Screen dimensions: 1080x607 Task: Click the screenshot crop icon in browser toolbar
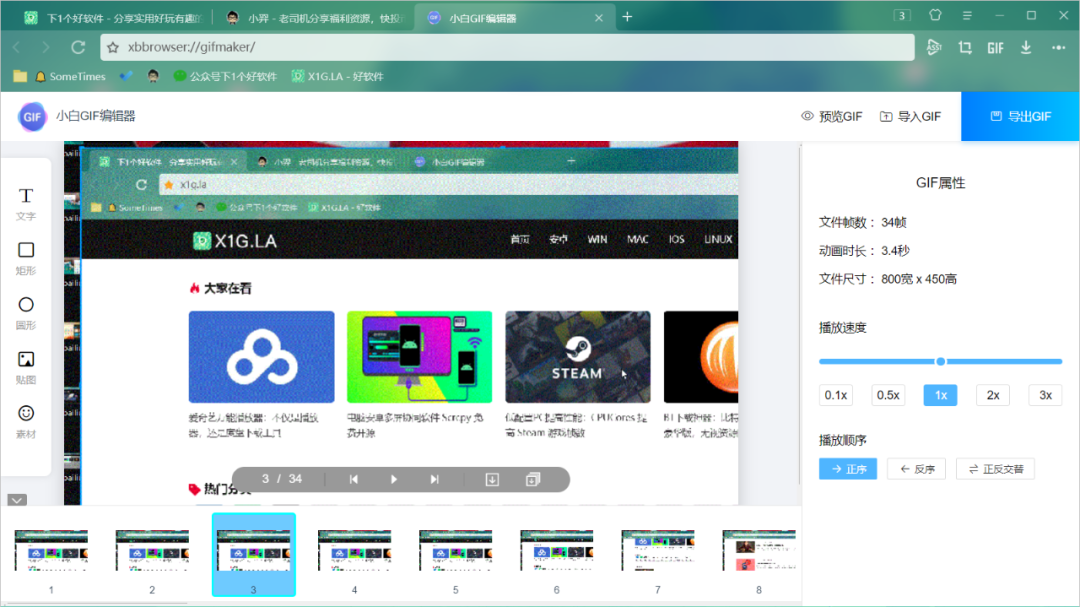(x=965, y=47)
